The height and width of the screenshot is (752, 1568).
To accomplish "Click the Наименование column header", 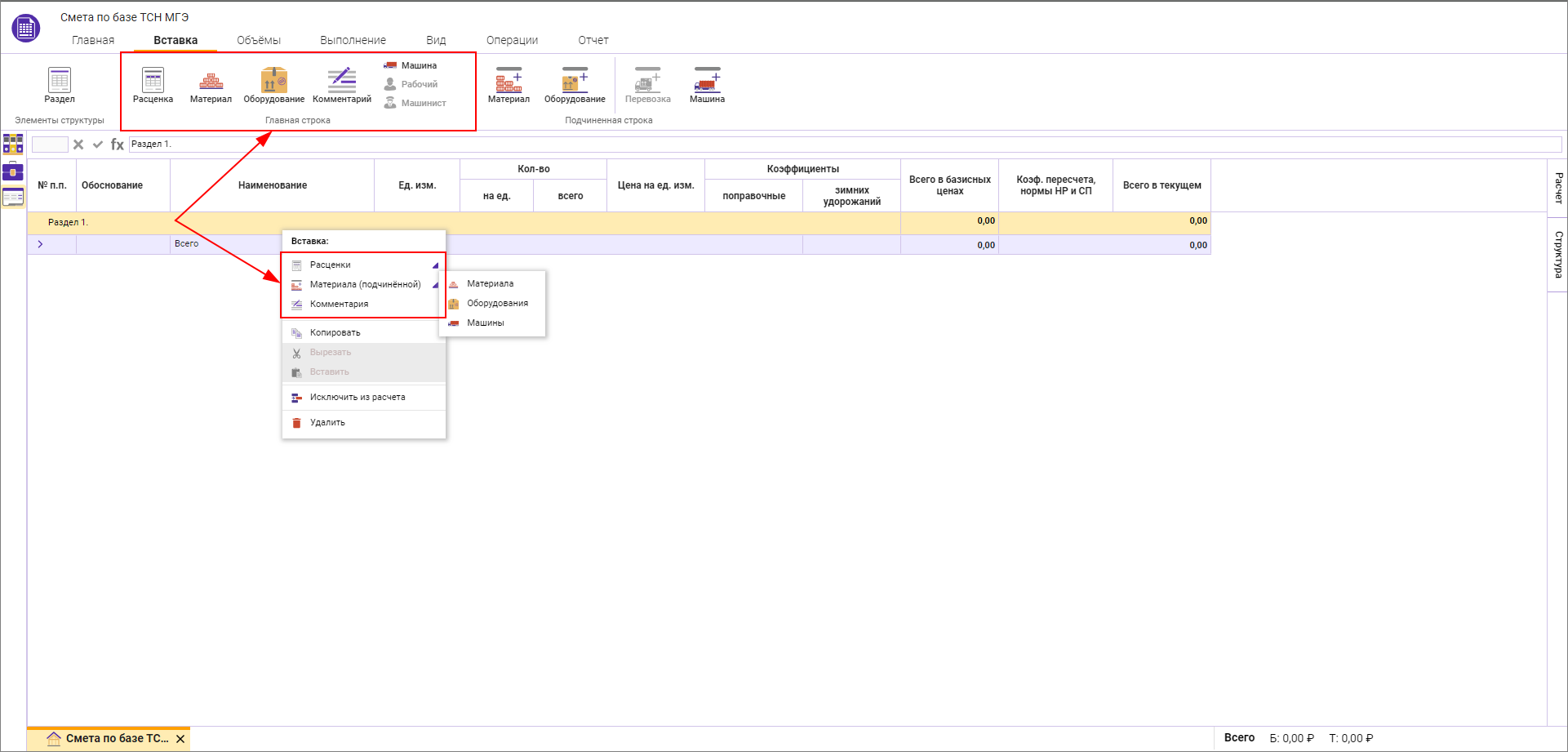I will pos(273,185).
